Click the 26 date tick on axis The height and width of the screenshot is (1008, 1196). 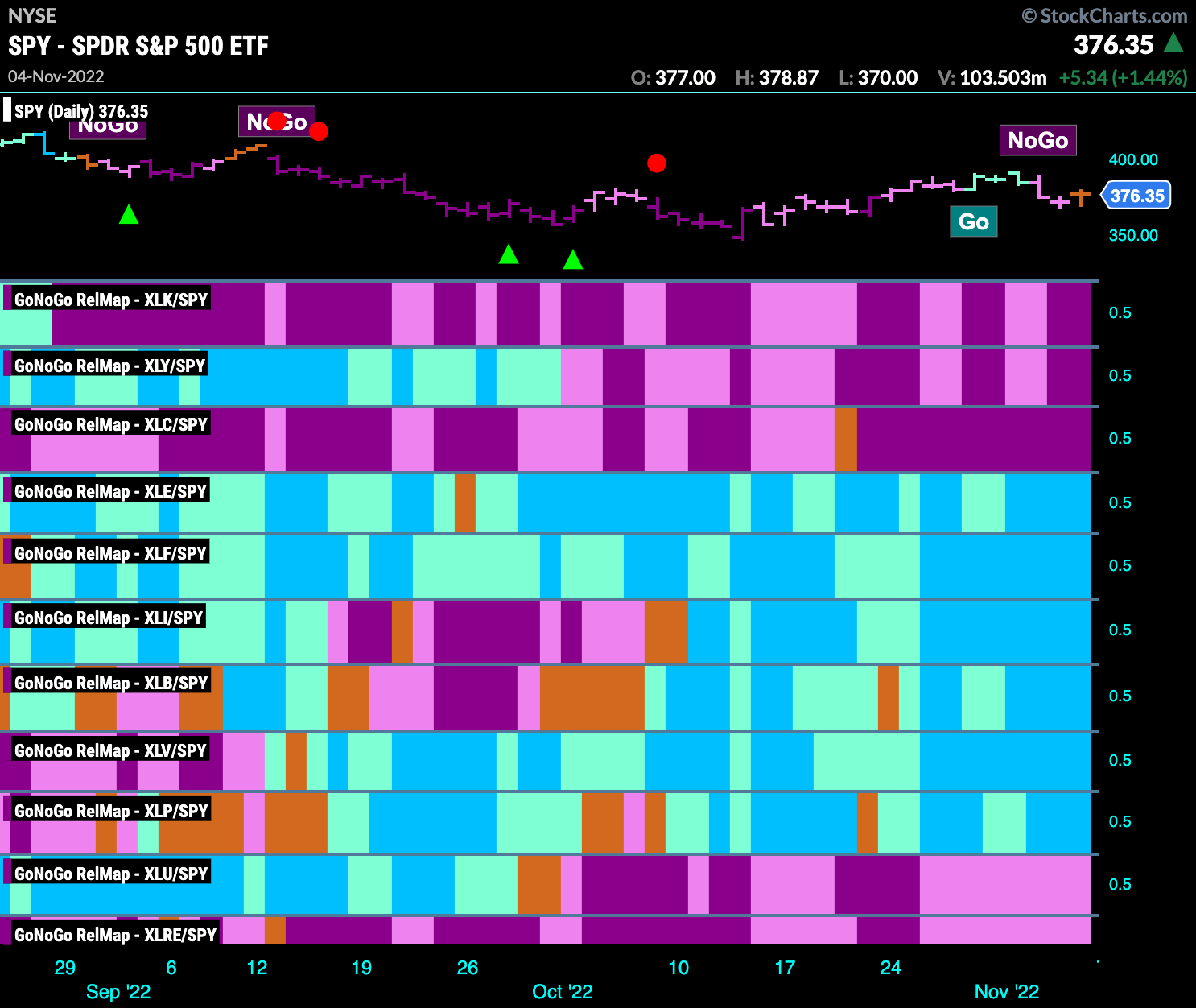(468, 968)
